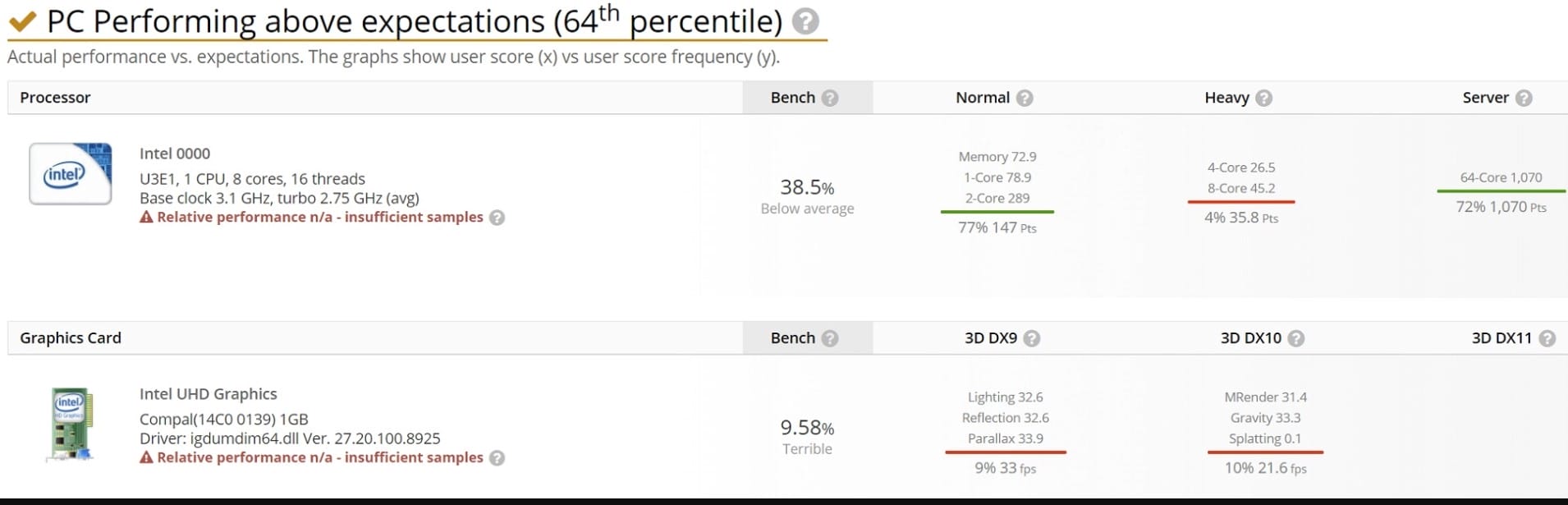Click help icon after graphics insufficient samples warning
This screenshot has width=1568, height=505.
(497, 458)
